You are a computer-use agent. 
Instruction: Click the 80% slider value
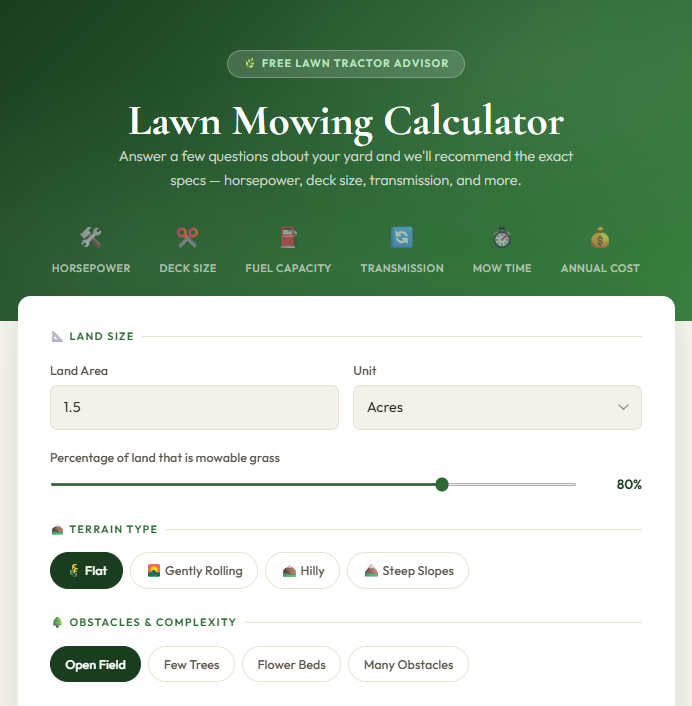tap(629, 484)
